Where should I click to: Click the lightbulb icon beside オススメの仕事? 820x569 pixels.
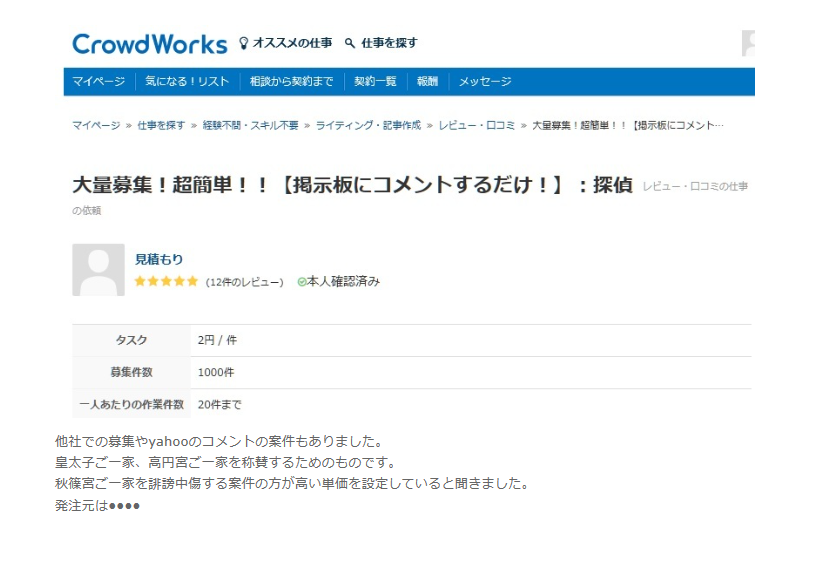pos(243,43)
